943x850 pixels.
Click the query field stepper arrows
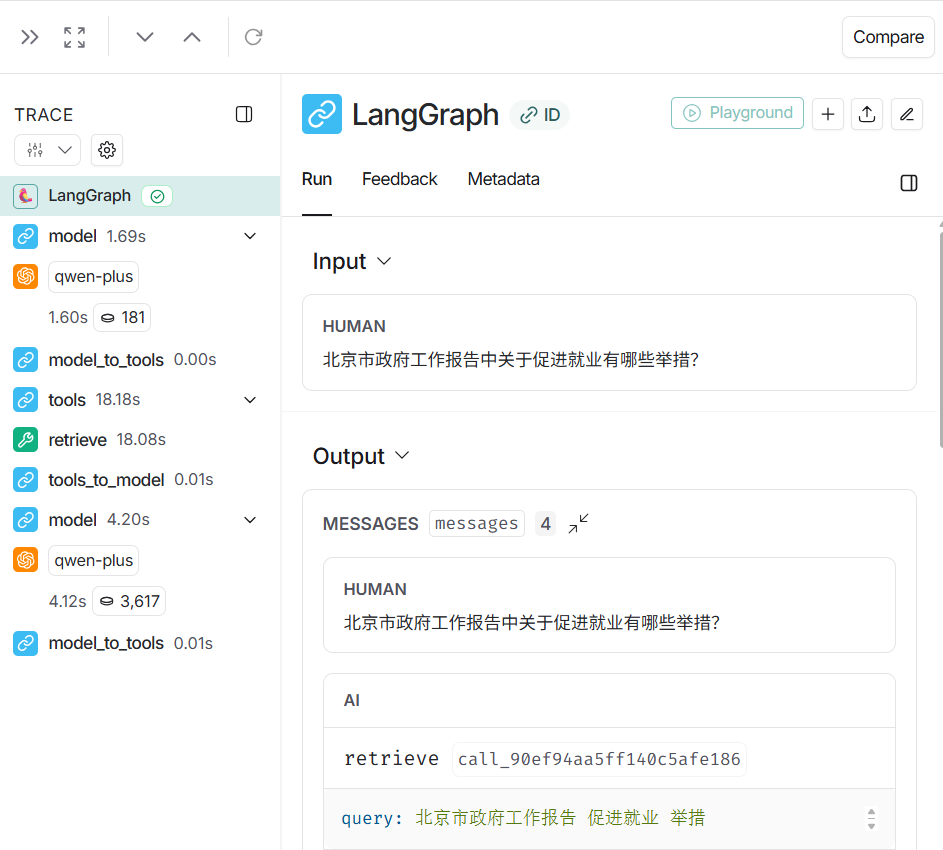click(871, 818)
